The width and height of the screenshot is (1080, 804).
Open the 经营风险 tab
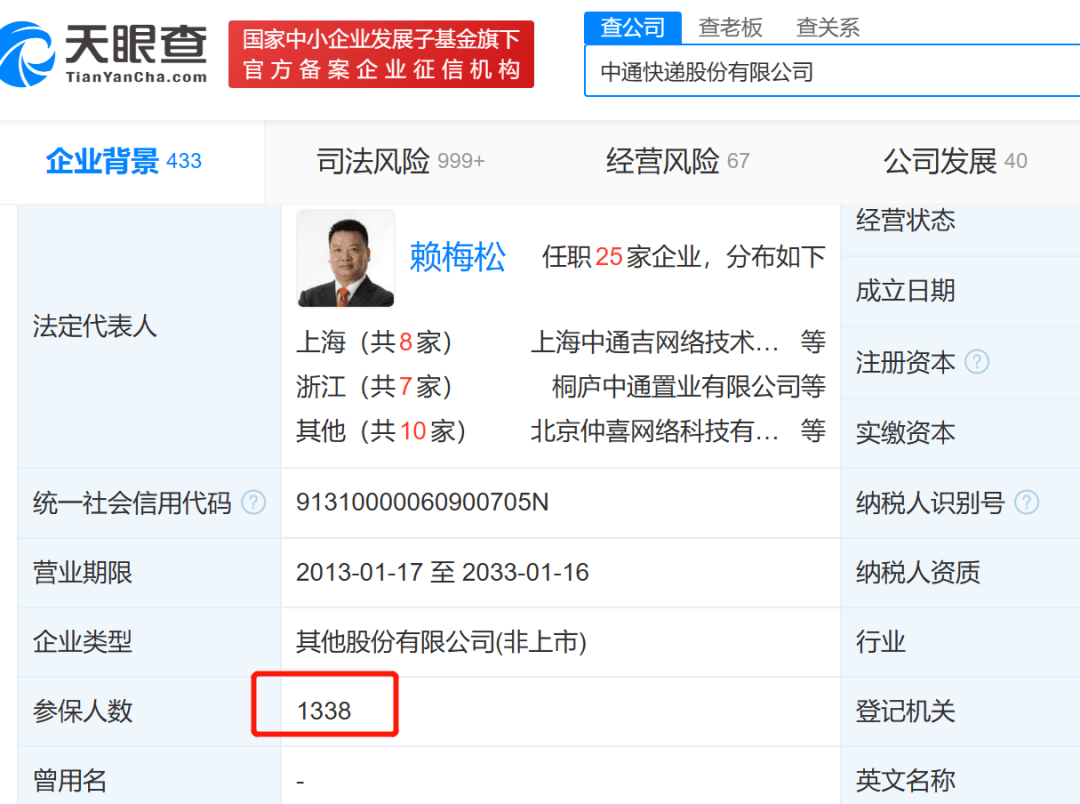663,160
